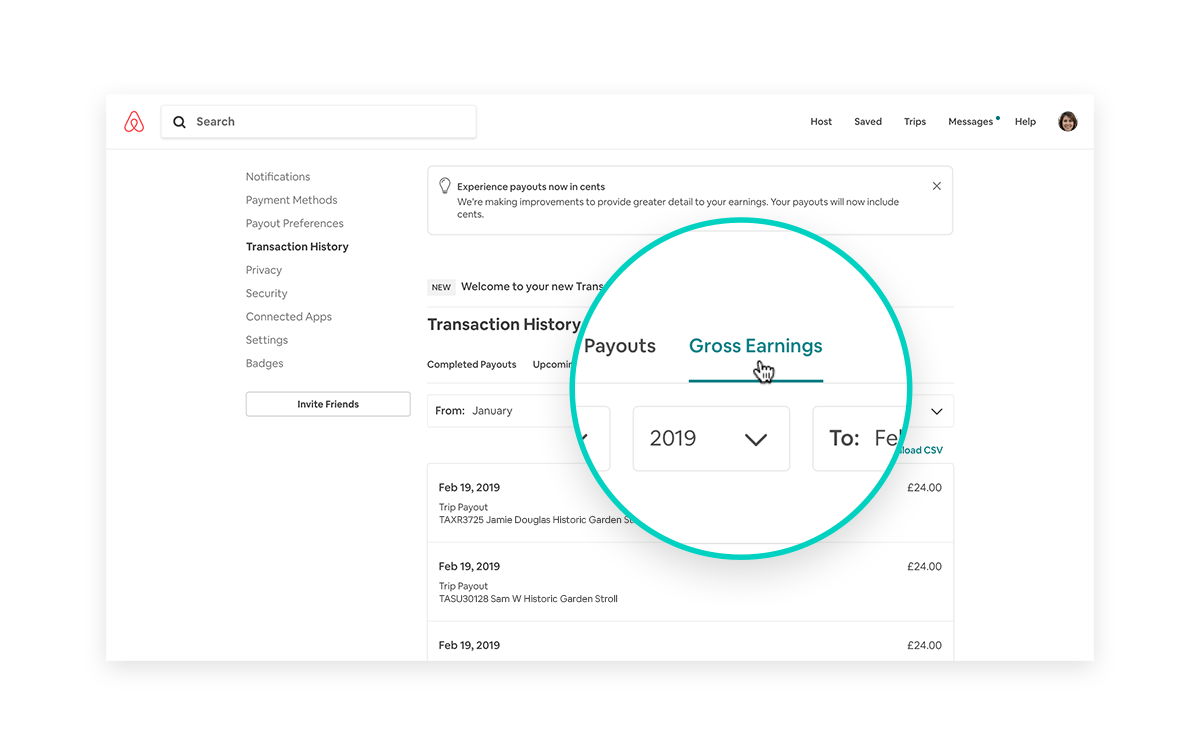Expand the 2019 year dropdown
Viewport: 1200px width, 754px height.
click(x=711, y=438)
